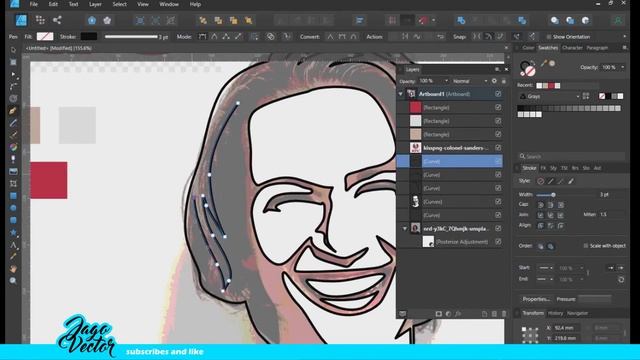This screenshot has width=640, height=360.
Task: Open snapping options dropdown arrow
Action: (x=433, y=20)
